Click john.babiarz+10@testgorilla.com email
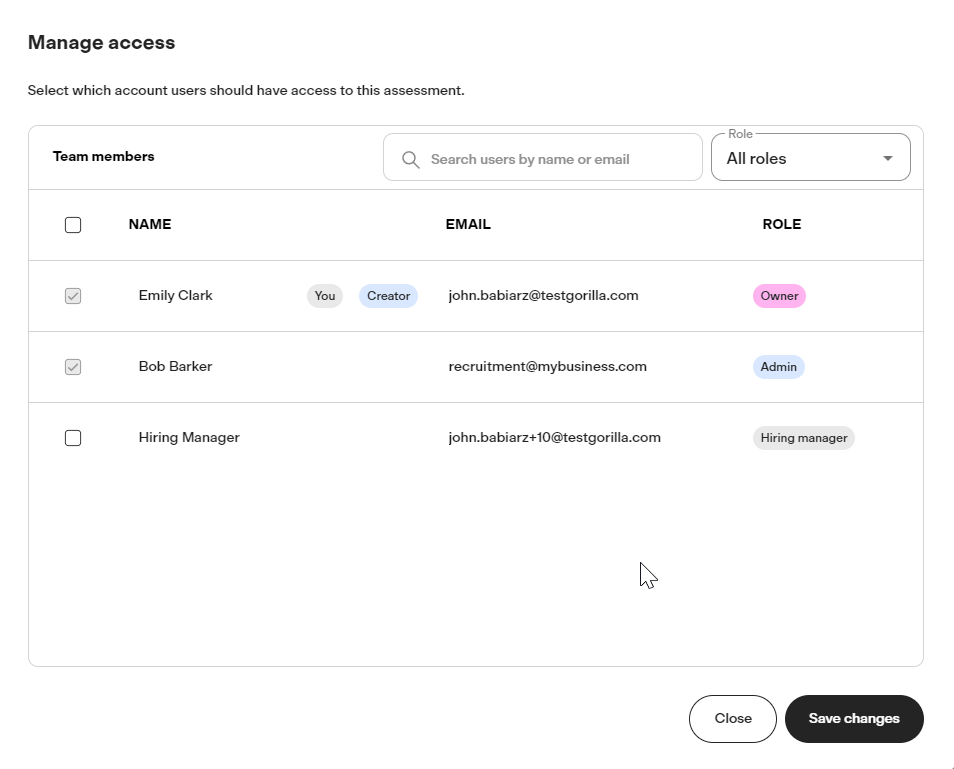The width and height of the screenshot is (954, 769). (x=554, y=438)
